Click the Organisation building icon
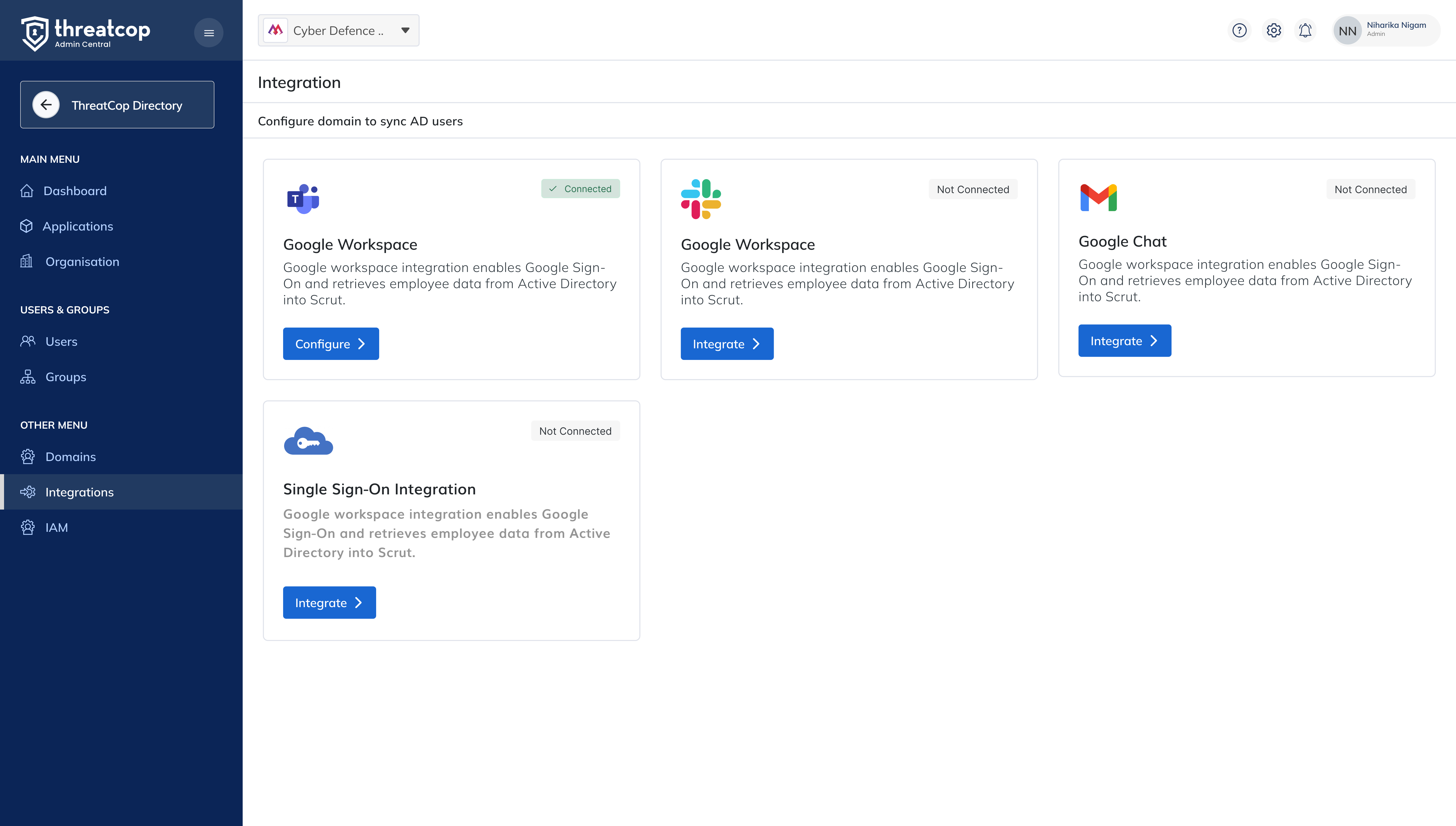The height and width of the screenshot is (826, 1456). click(27, 261)
